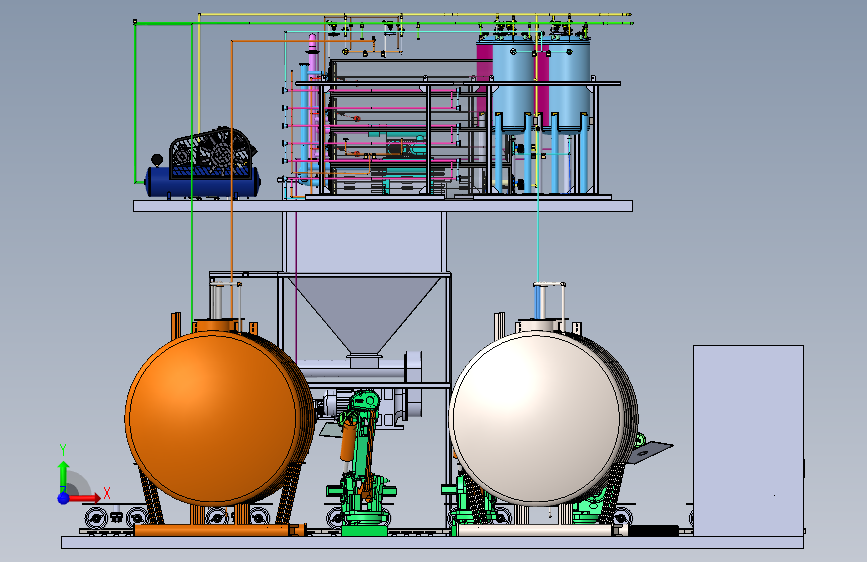
Task: Click the blue origin ball of the triad
Action: click(x=63, y=498)
